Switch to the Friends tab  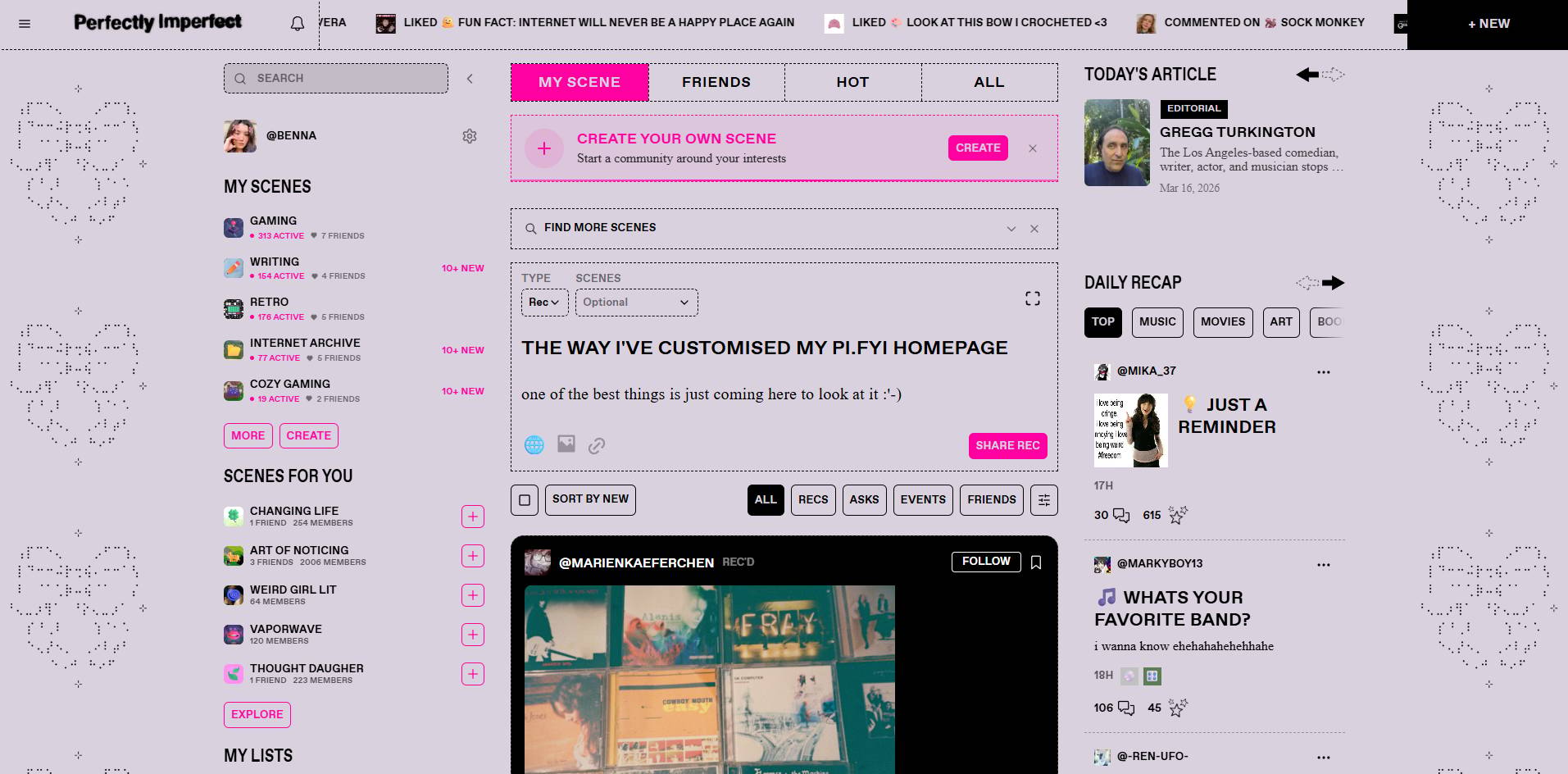pyautogui.click(x=716, y=82)
